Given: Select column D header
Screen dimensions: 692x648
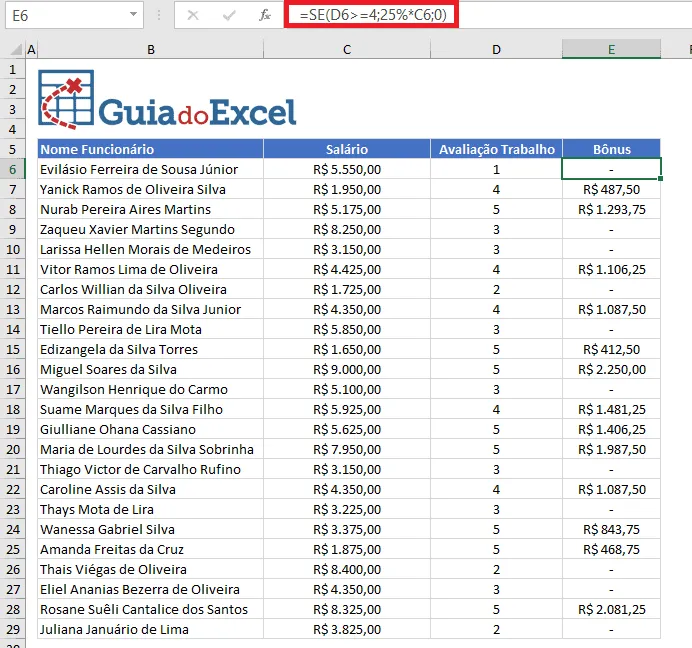Looking at the screenshot, I should (x=496, y=49).
